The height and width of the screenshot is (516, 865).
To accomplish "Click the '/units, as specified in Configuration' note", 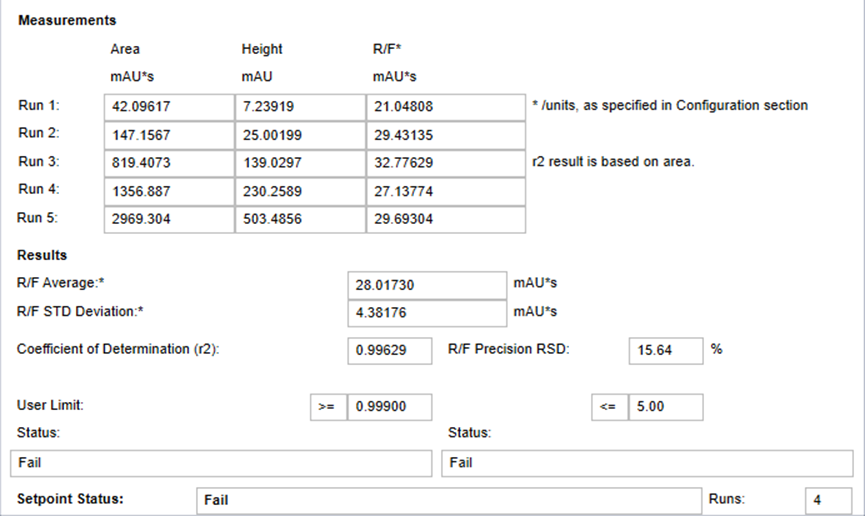I will (670, 105).
